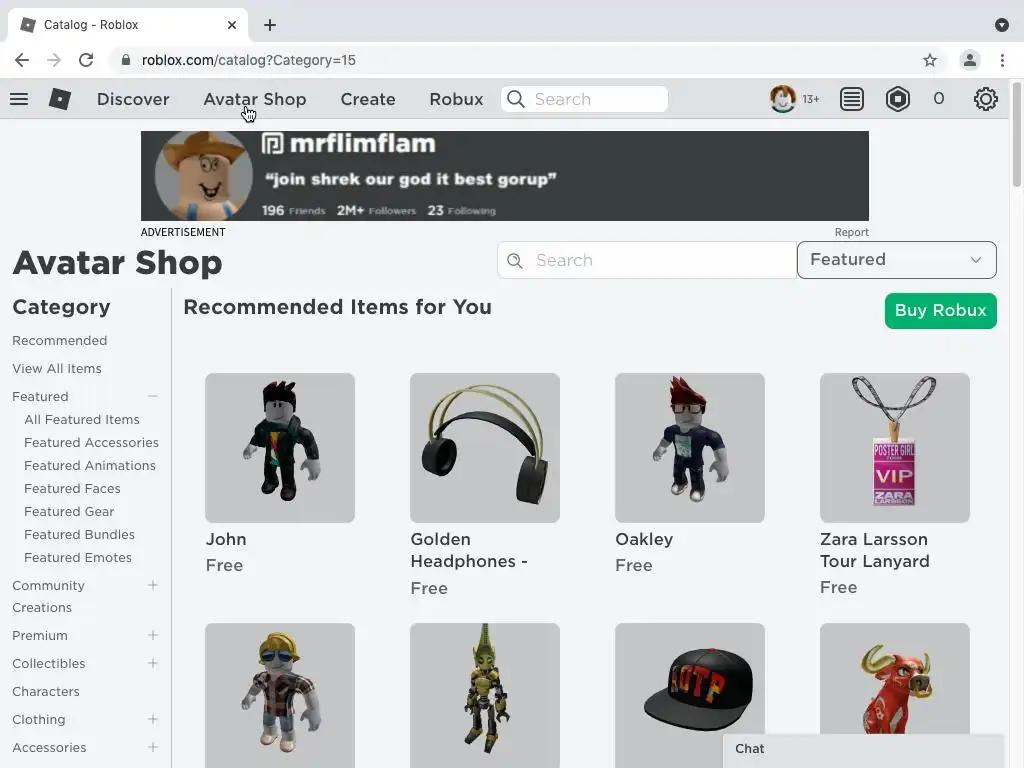Click magnifier icon in top navbar search

click(515, 99)
